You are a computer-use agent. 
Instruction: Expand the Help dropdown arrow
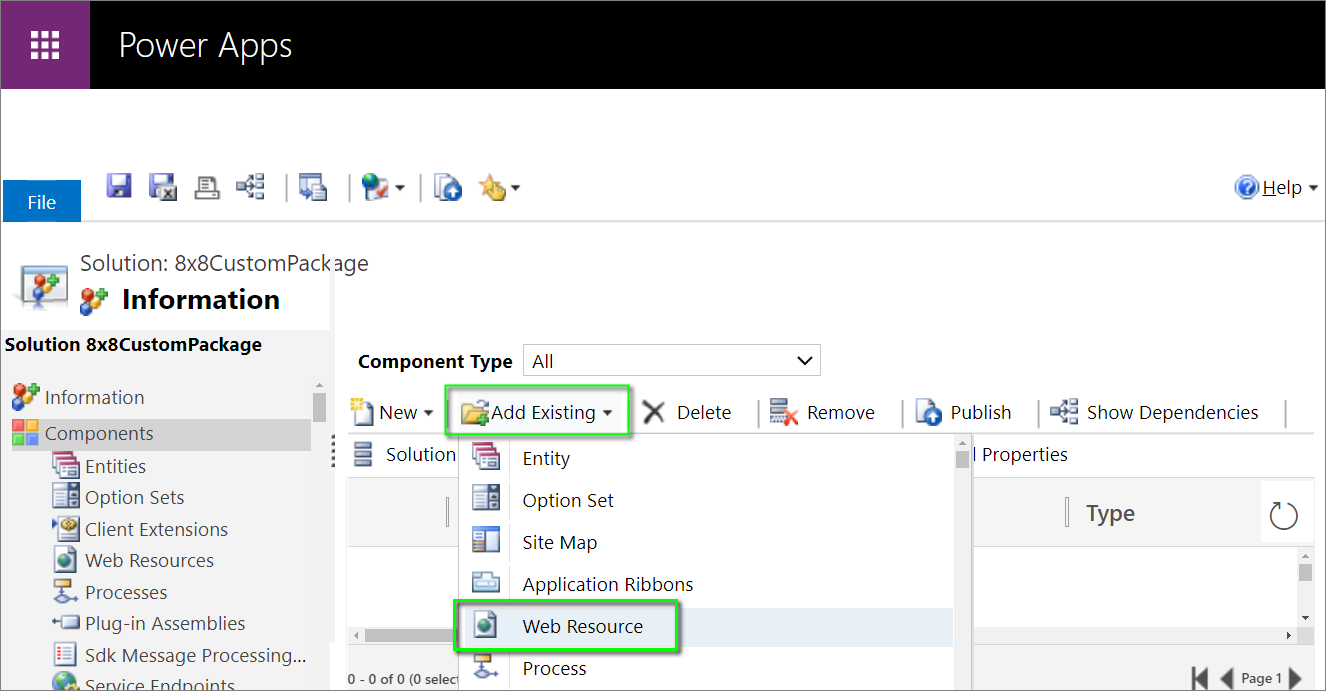(1312, 188)
